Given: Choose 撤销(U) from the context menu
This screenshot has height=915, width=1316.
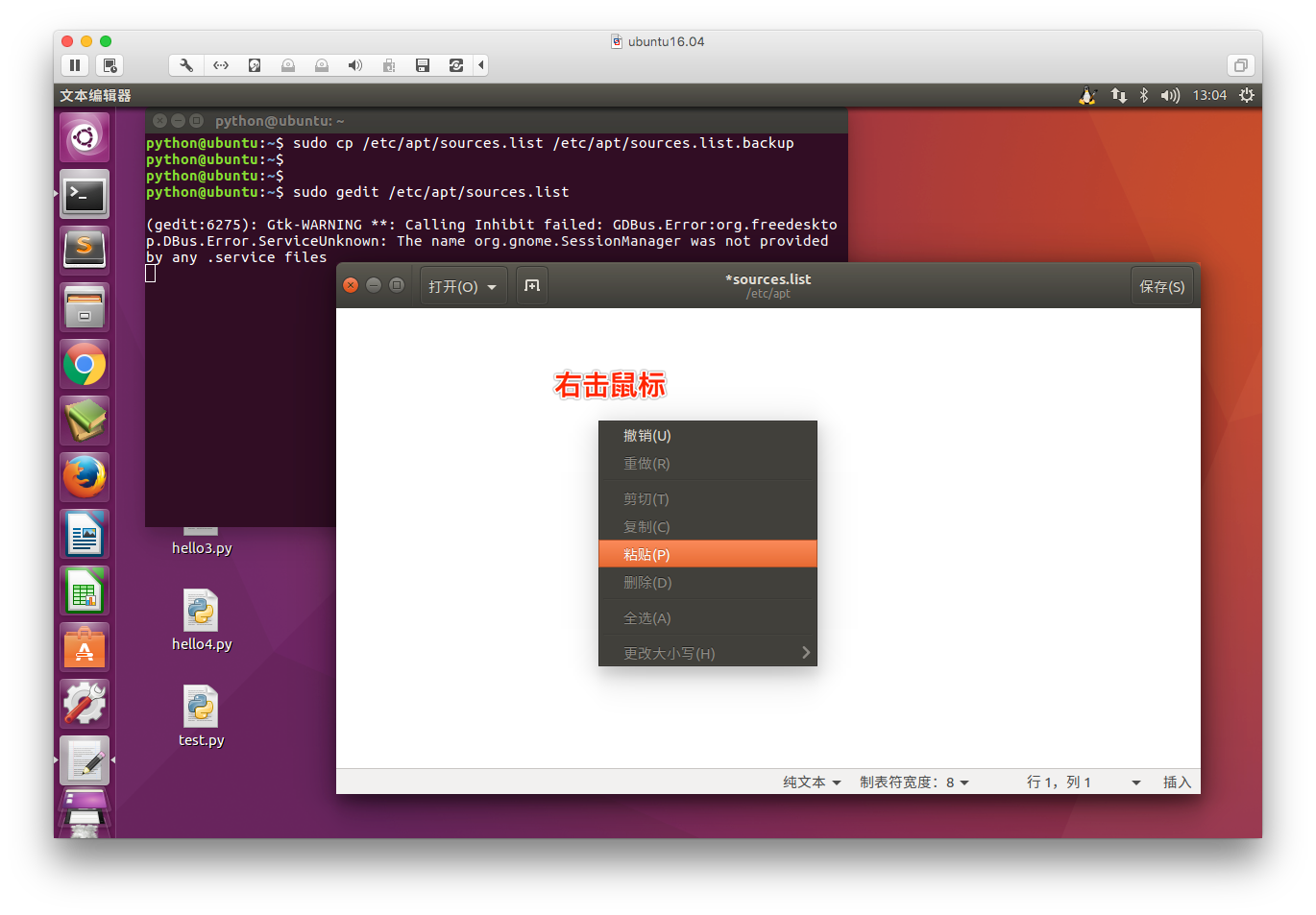Looking at the screenshot, I should (708, 436).
